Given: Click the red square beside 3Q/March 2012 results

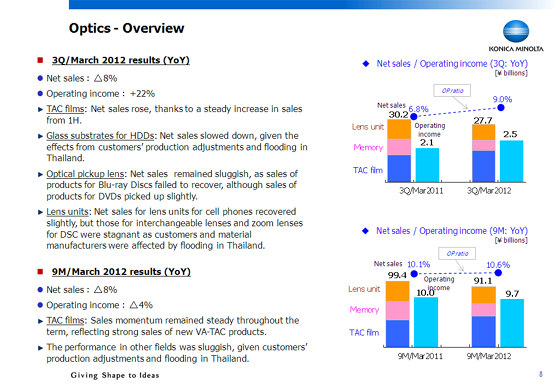Looking at the screenshot, I should tap(40, 60).
